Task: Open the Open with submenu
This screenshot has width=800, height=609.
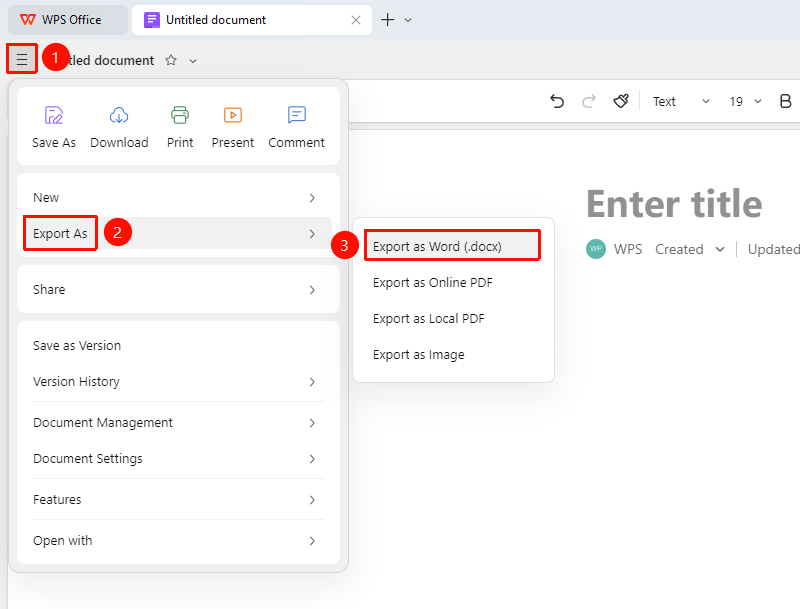Action: pos(178,541)
